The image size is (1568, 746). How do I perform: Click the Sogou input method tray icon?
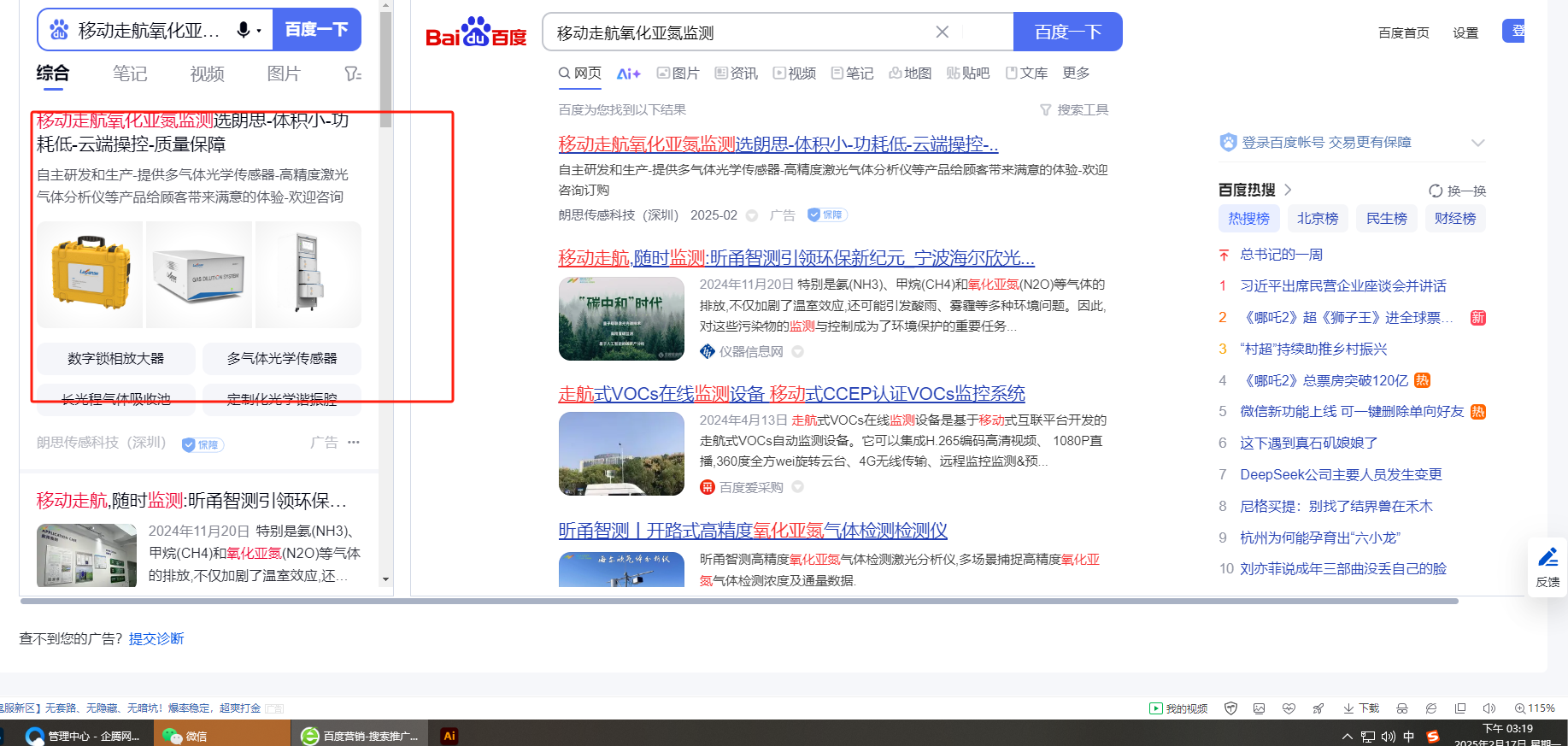1433,737
